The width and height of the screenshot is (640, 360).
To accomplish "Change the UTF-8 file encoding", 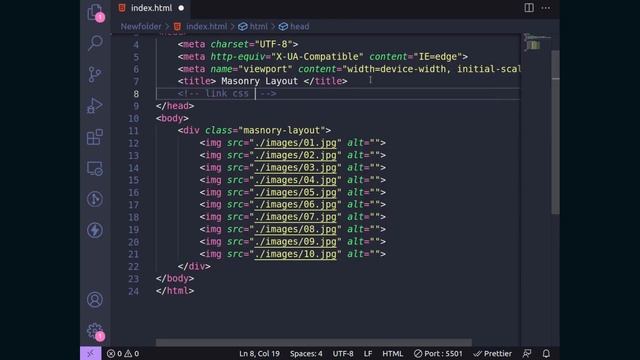I will tap(343, 353).
